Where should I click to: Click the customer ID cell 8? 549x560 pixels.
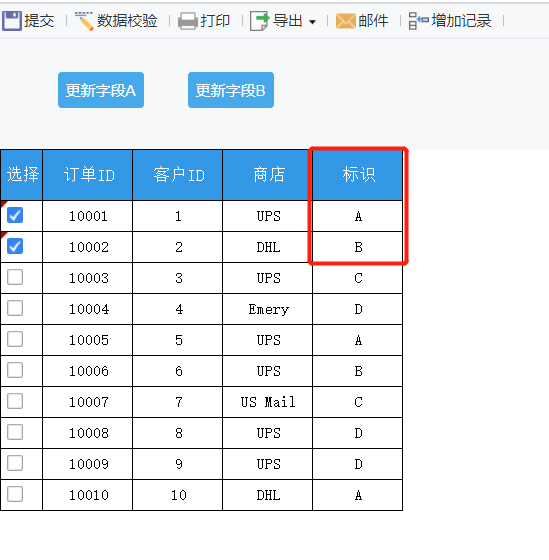[x=178, y=433]
